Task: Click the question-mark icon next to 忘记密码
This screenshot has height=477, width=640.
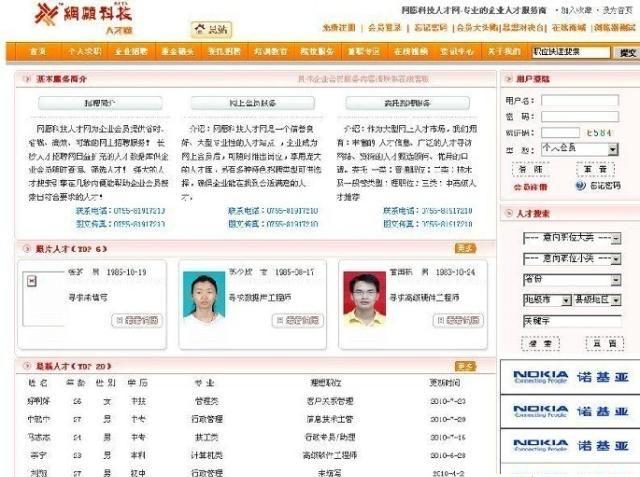Action: coord(580,186)
